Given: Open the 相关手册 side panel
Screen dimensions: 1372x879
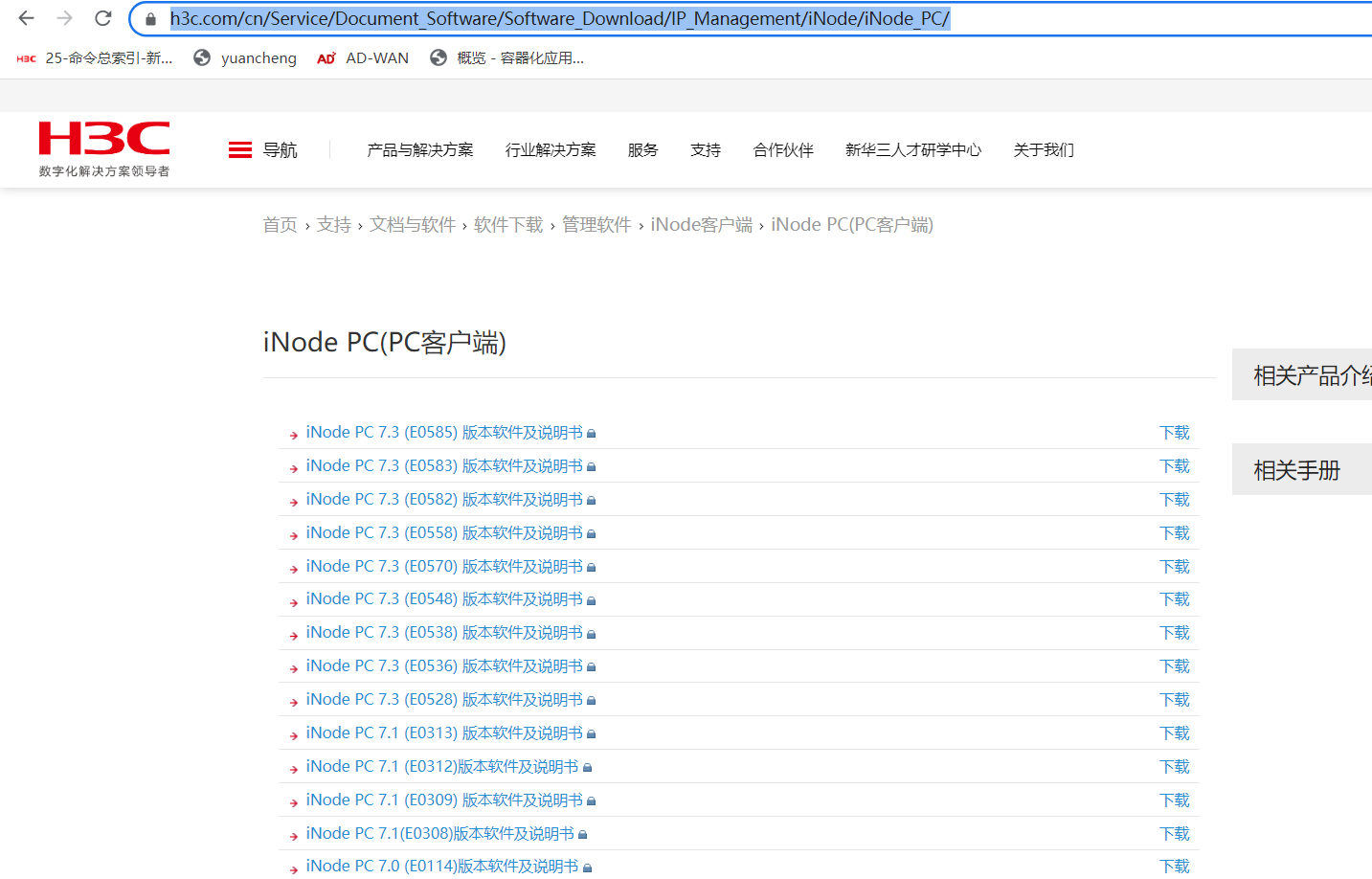Looking at the screenshot, I should tap(1302, 470).
